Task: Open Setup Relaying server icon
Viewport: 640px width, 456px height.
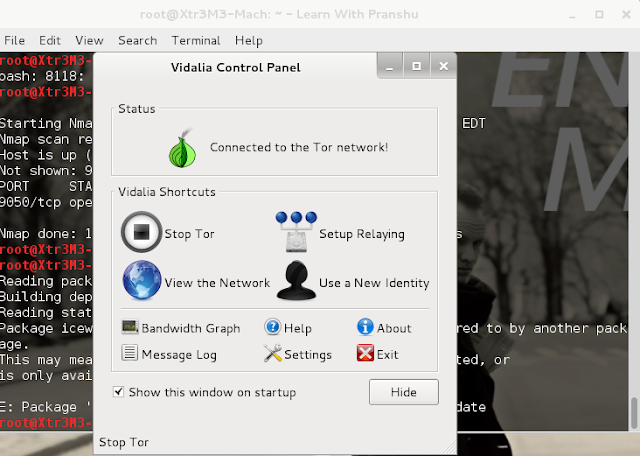Action: (295, 232)
